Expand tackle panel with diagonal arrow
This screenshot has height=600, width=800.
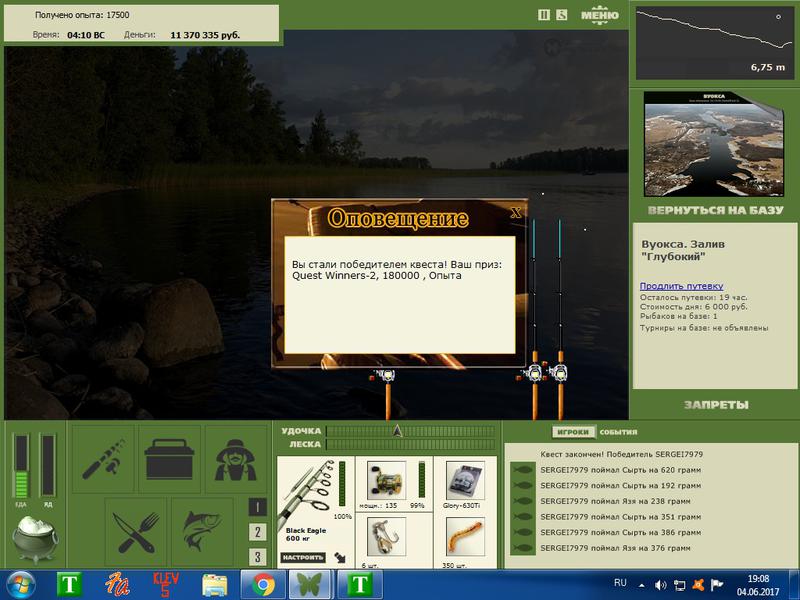click(x=340, y=557)
